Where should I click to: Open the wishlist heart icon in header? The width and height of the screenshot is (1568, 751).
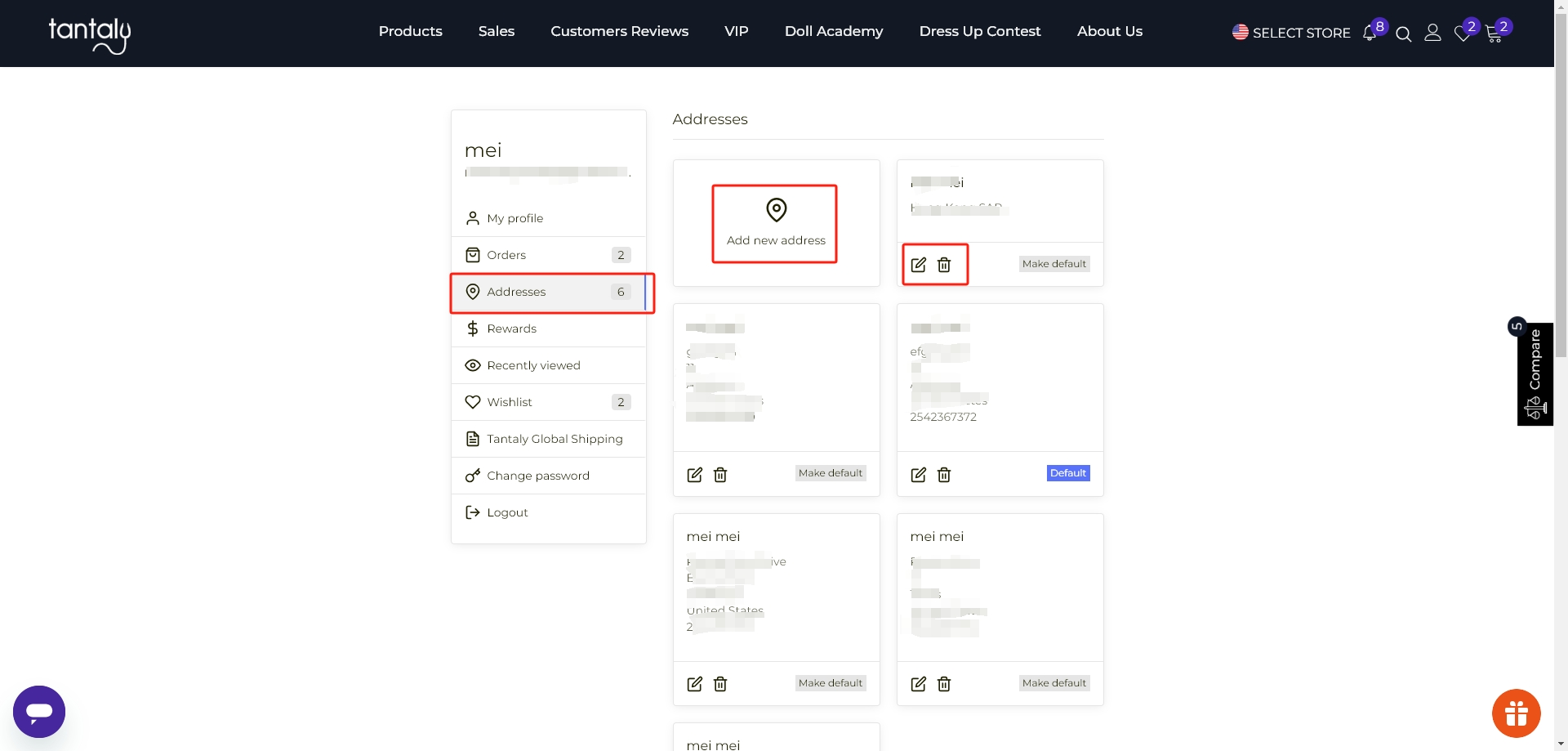pyautogui.click(x=1463, y=34)
